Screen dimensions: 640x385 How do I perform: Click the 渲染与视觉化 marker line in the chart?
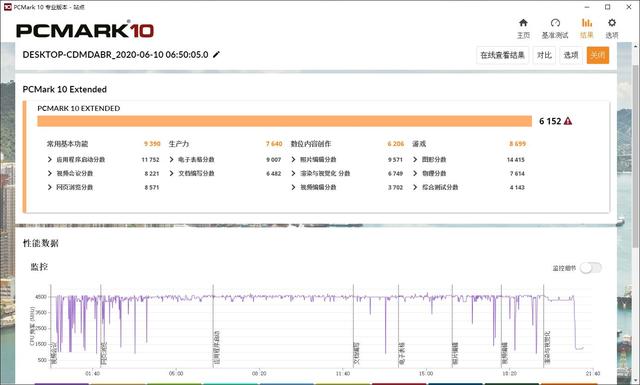click(544, 326)
